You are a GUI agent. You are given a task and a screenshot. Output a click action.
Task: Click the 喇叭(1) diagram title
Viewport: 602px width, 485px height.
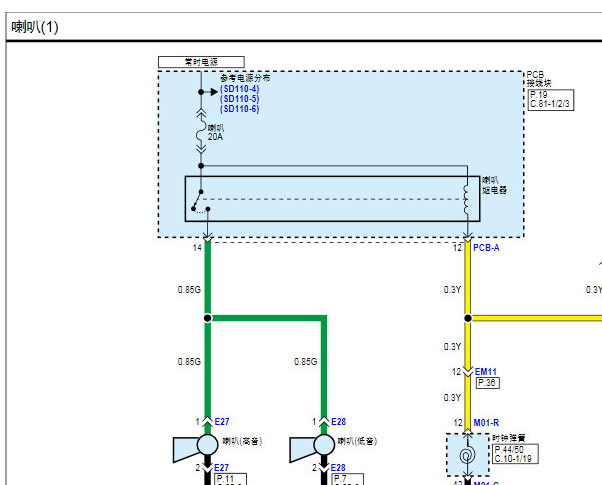[35, 27]
